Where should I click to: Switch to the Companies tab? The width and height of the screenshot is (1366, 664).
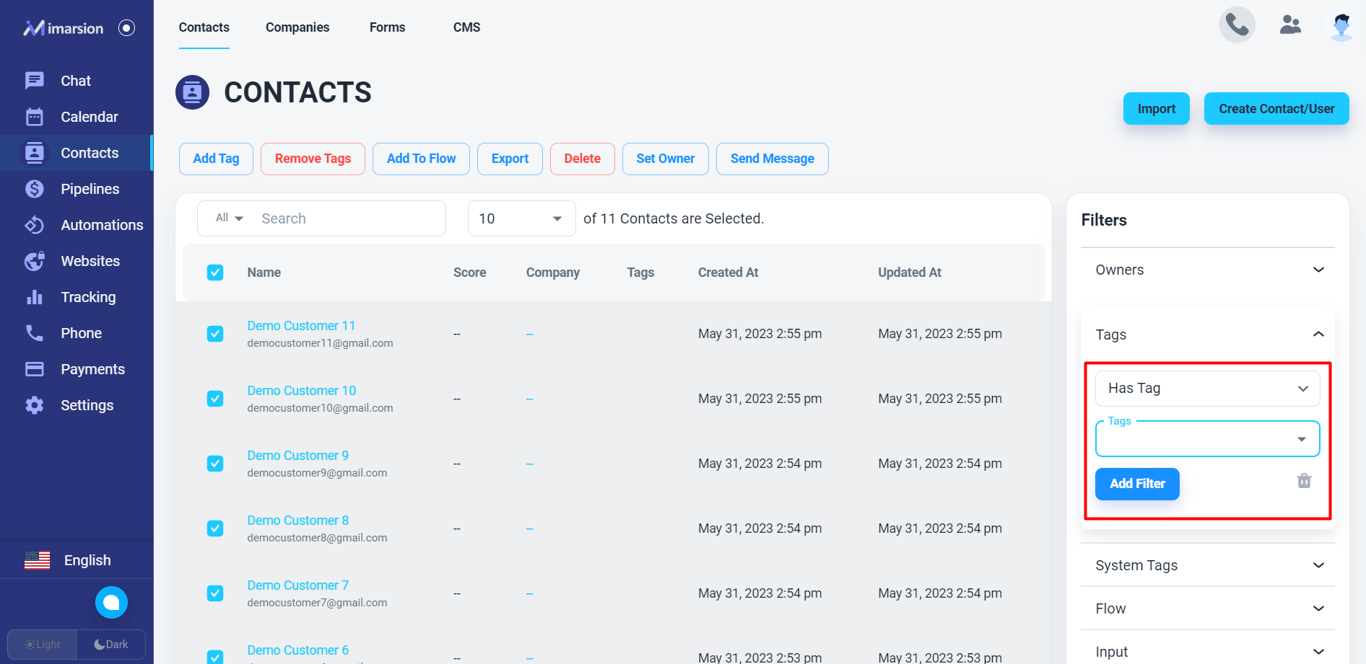[297, 27]
